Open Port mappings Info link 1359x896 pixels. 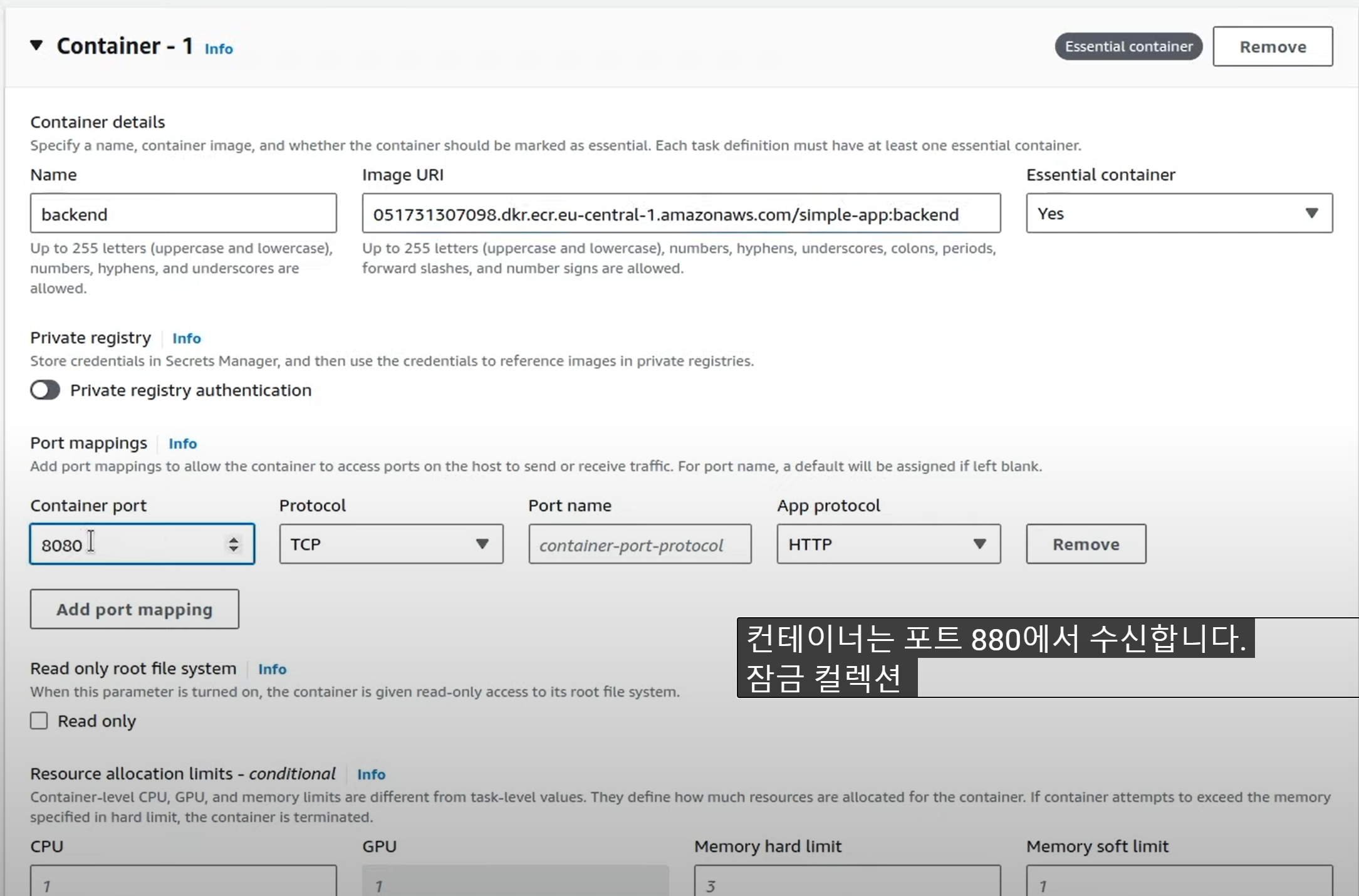(182, 444)
